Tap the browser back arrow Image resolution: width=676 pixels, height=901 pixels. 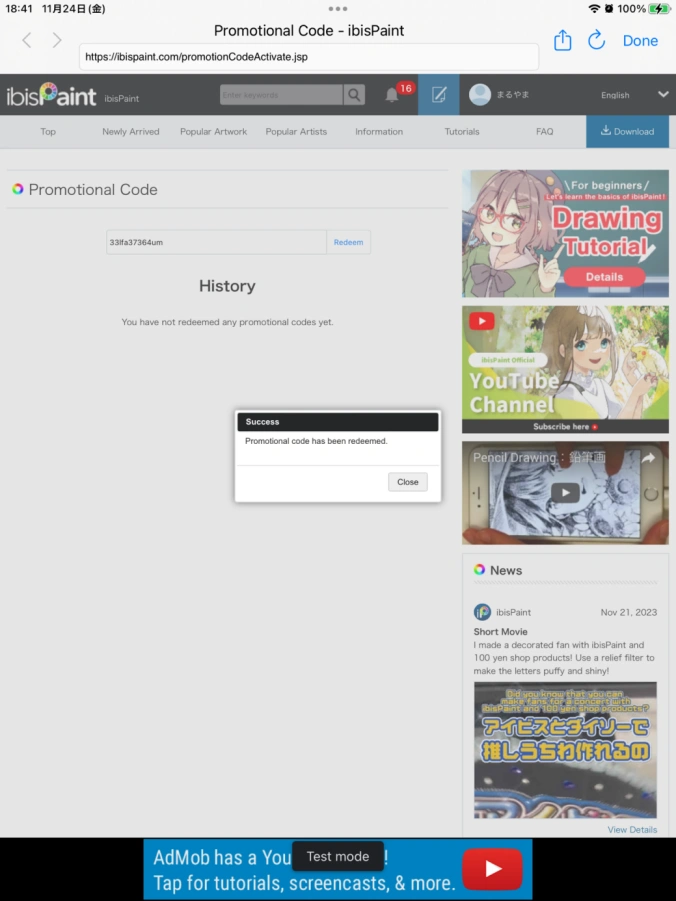coord(27,40)
